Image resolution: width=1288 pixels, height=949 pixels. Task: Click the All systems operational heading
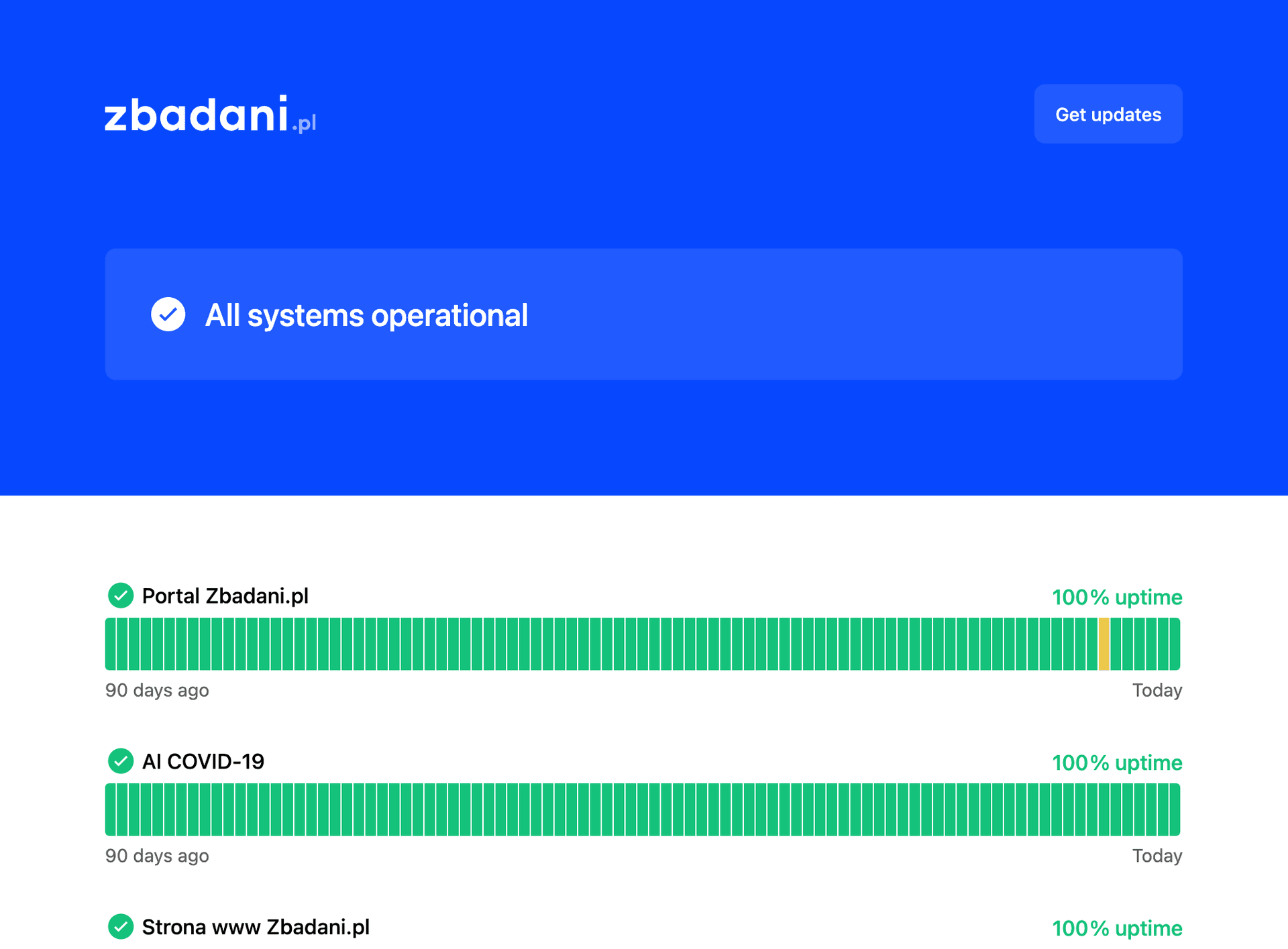366,315
